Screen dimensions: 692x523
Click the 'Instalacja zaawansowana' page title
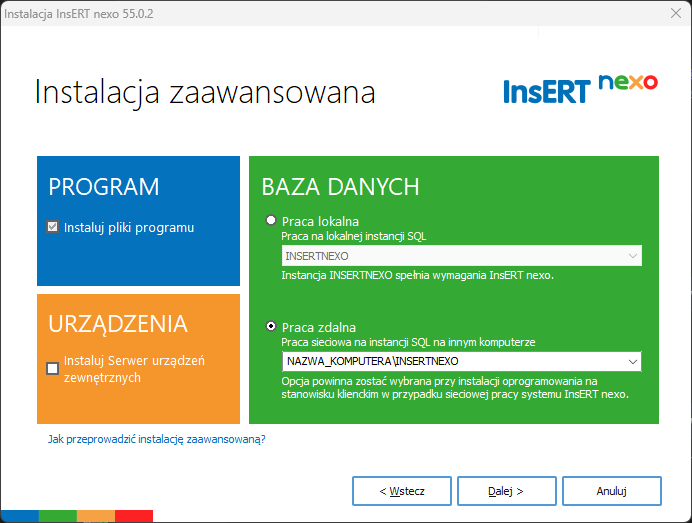click(x=205, y=92)
